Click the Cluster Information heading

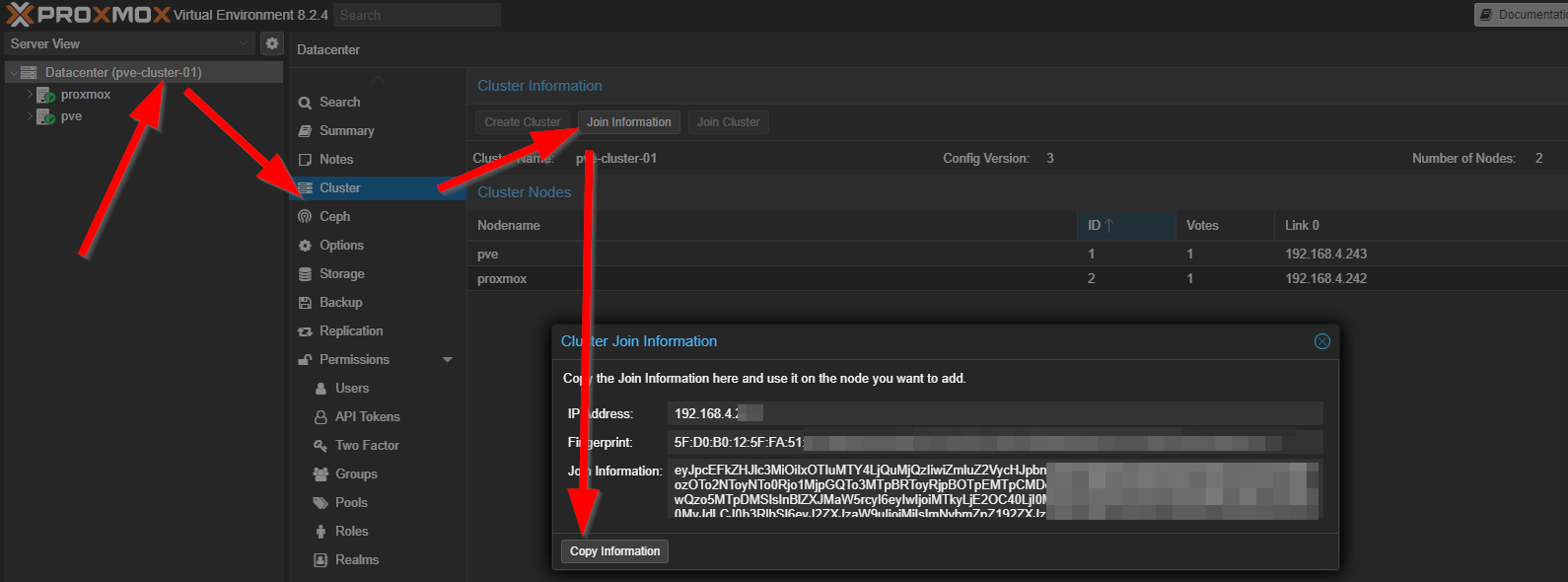pos(539,86)
